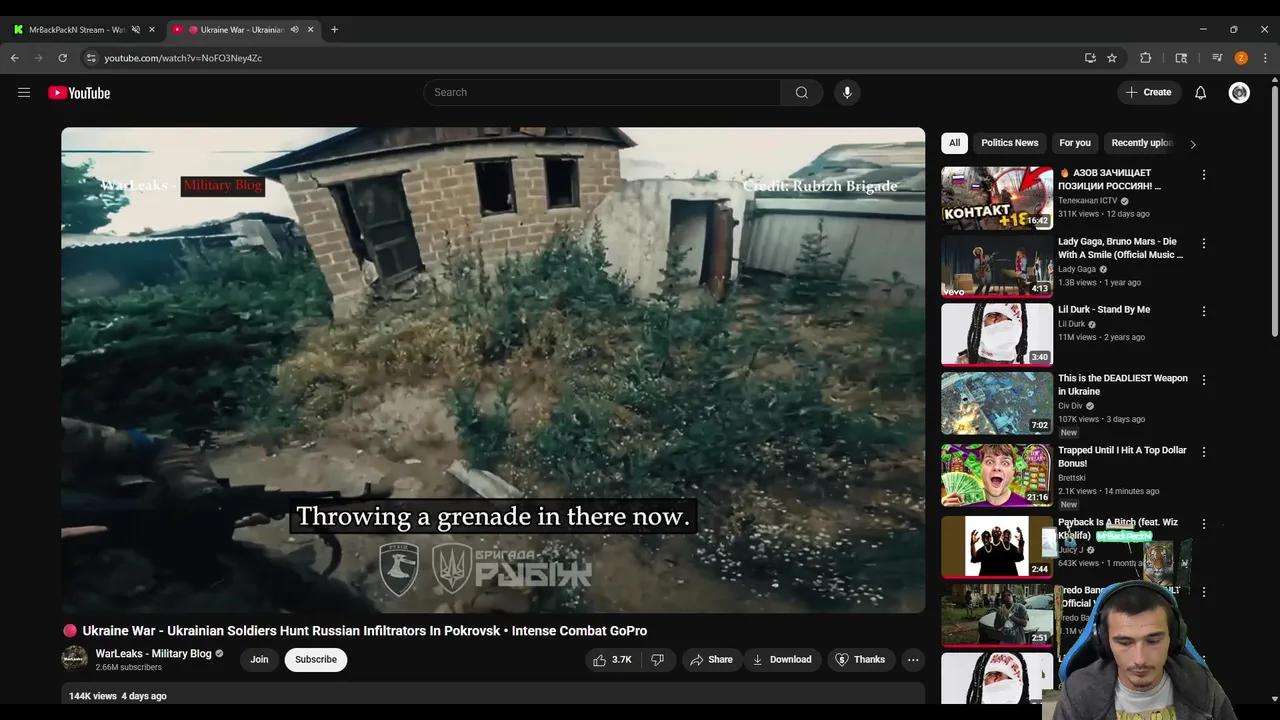Open the browser extensions puzzle icon
Screen dimensions: 1280x720
[1146, 58]
